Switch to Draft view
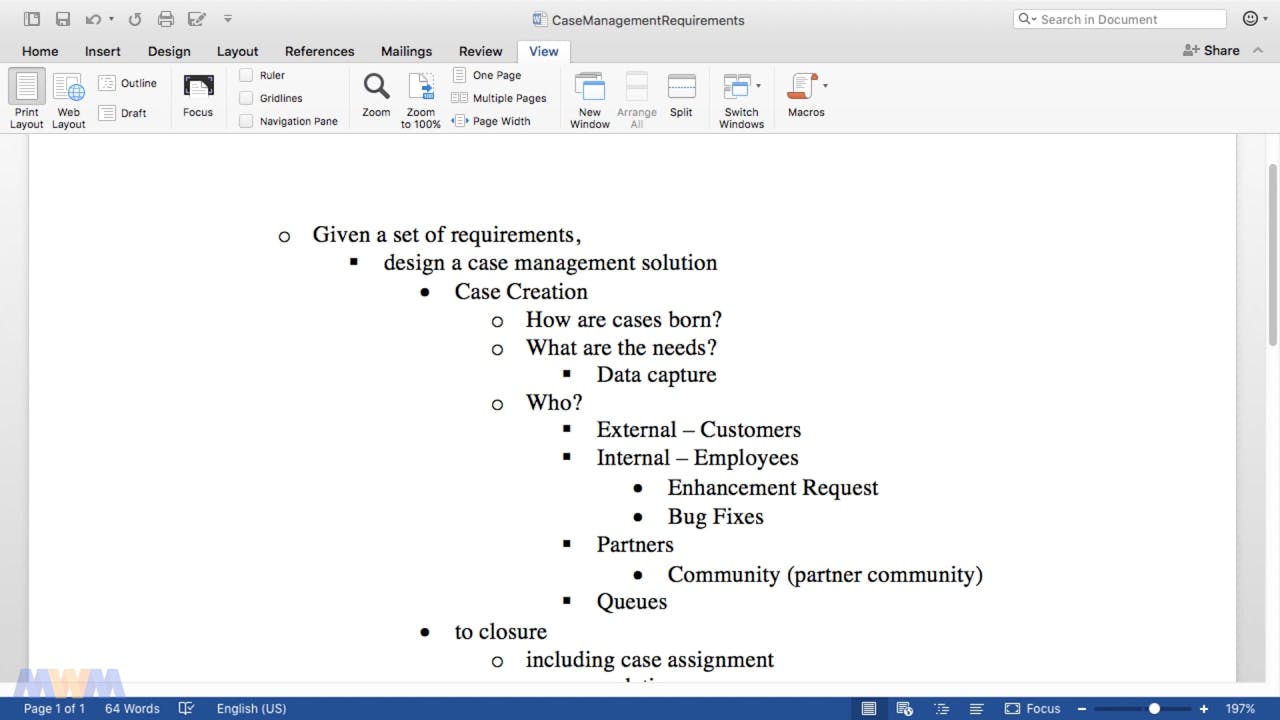Image resolution: width=1280 pixels, height=720 pixels. [124, 113]
